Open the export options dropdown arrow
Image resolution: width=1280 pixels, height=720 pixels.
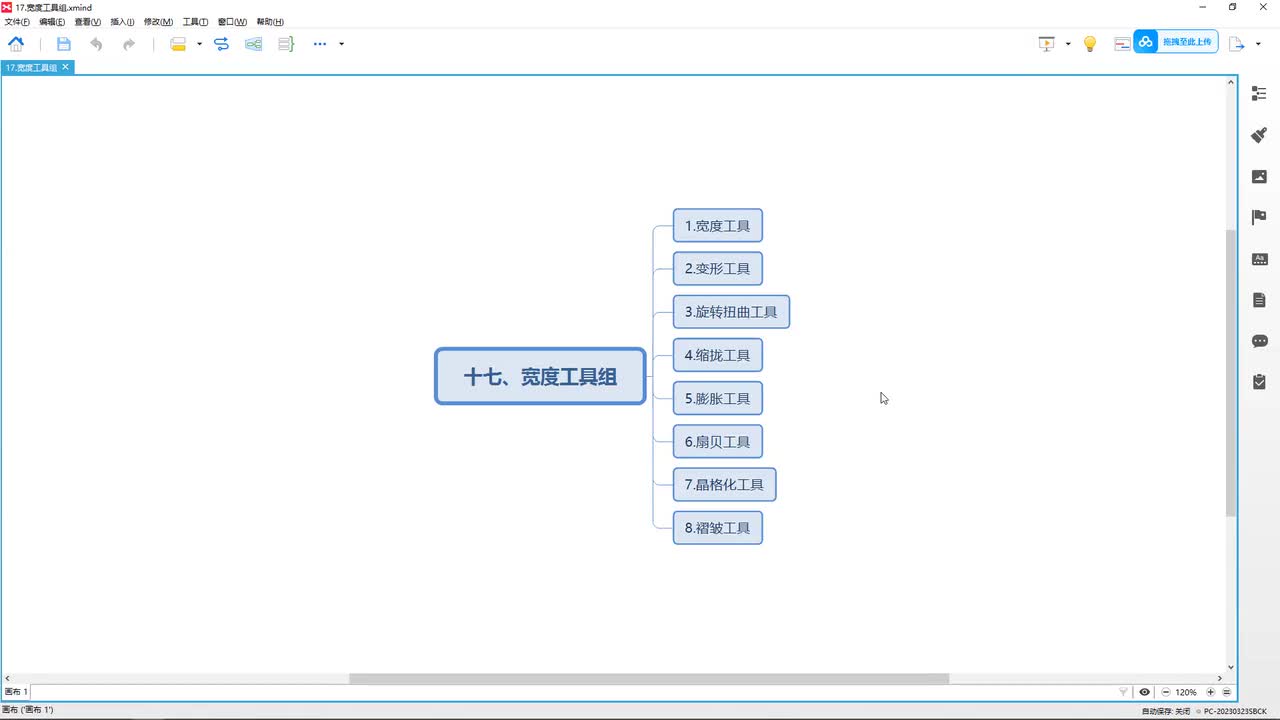(x=1259, y=44)
